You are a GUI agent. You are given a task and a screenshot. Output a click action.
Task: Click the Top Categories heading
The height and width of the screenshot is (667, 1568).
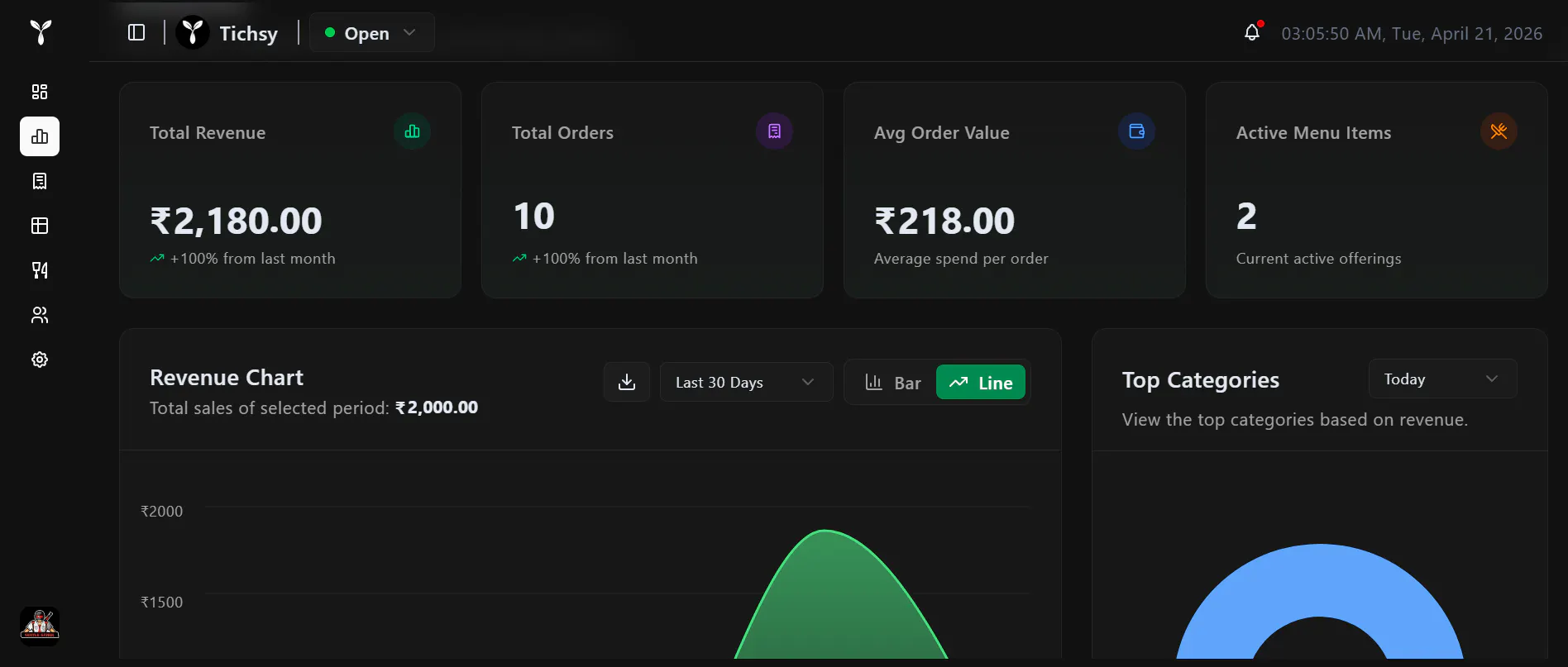click(1201, 380)
